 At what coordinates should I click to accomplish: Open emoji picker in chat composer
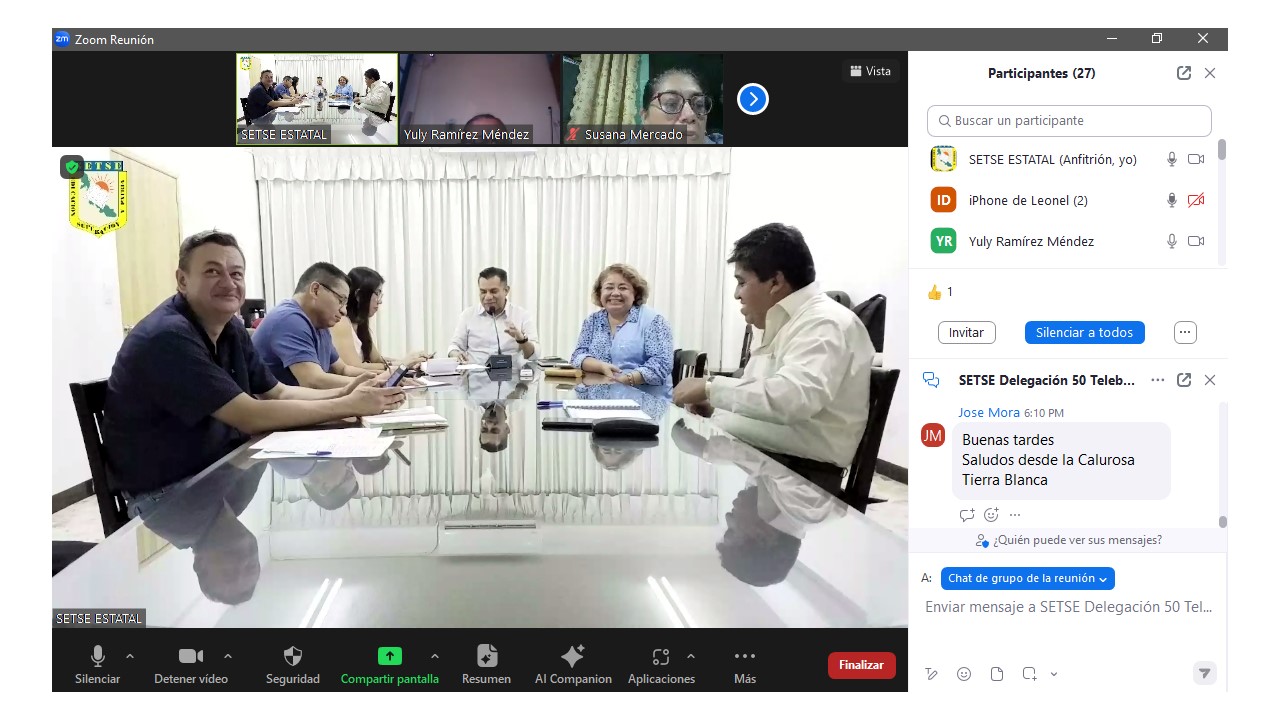tap(964, 674)
